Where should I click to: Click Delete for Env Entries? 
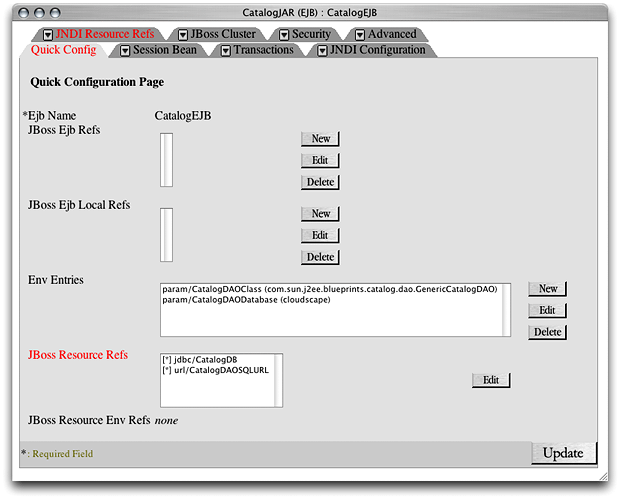[548, 332]
